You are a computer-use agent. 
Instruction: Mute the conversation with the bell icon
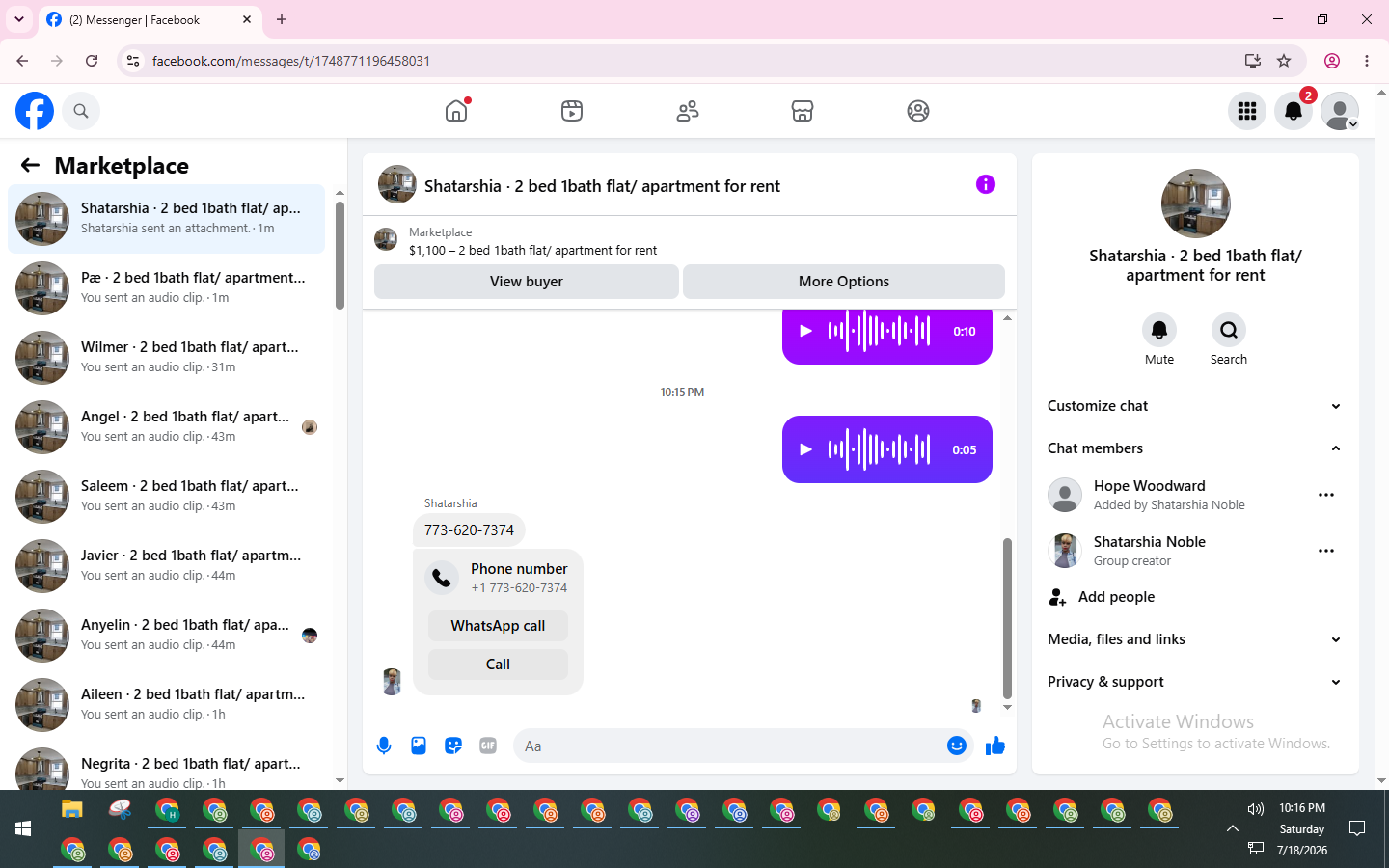(x=1159, y=330)
